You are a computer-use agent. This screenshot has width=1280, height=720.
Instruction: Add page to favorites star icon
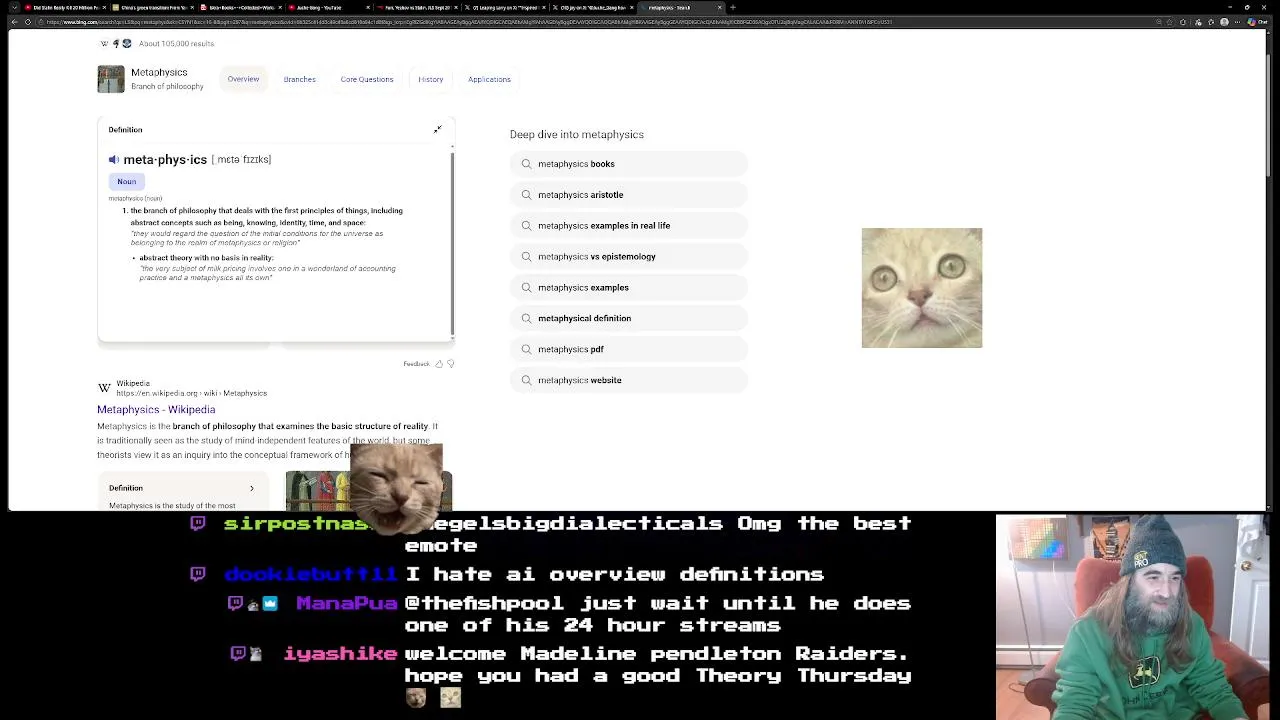point(1171,21)
